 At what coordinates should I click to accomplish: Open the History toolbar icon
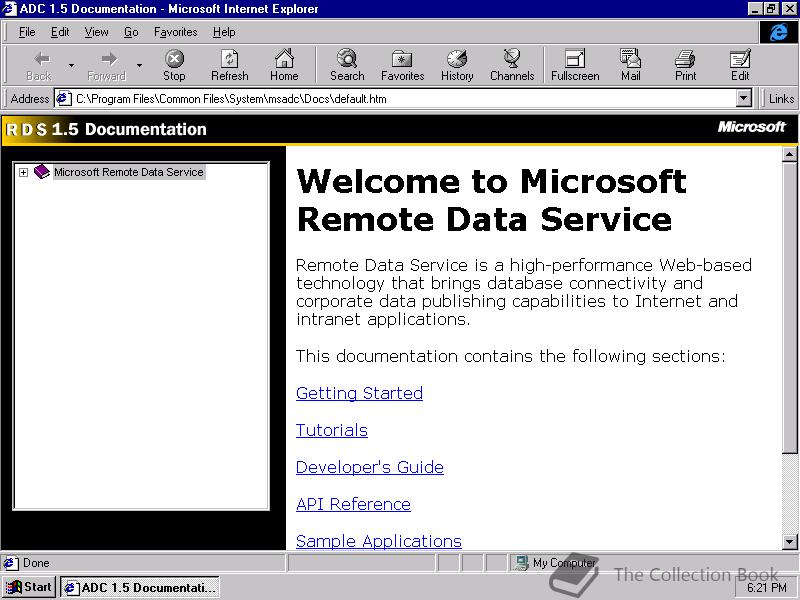pos(457,59)
